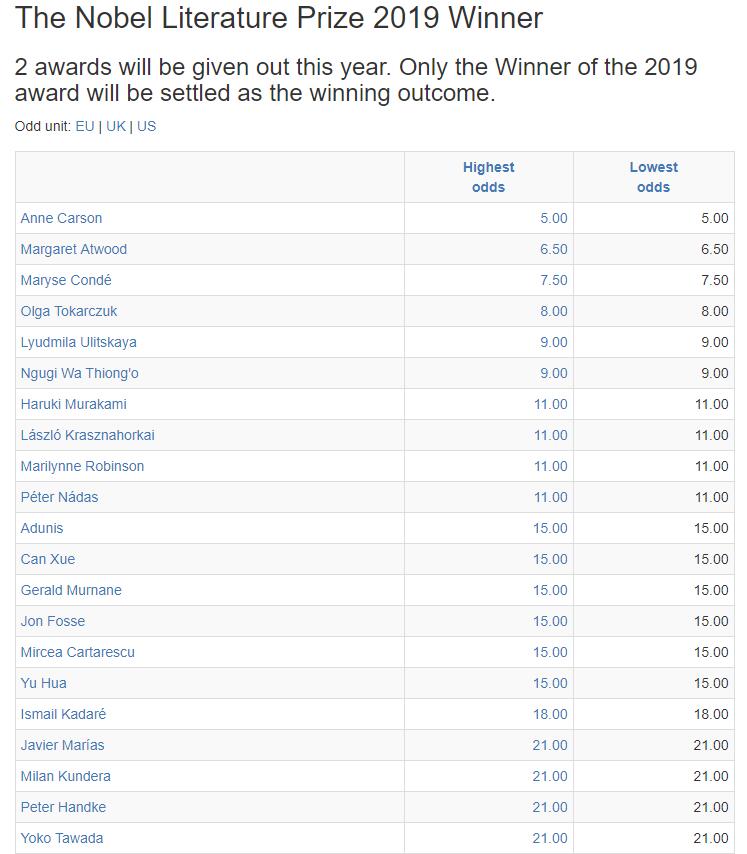Open Péter Nádas entry
This screenshot has height=854, width=747.
[x=59, y=497]
